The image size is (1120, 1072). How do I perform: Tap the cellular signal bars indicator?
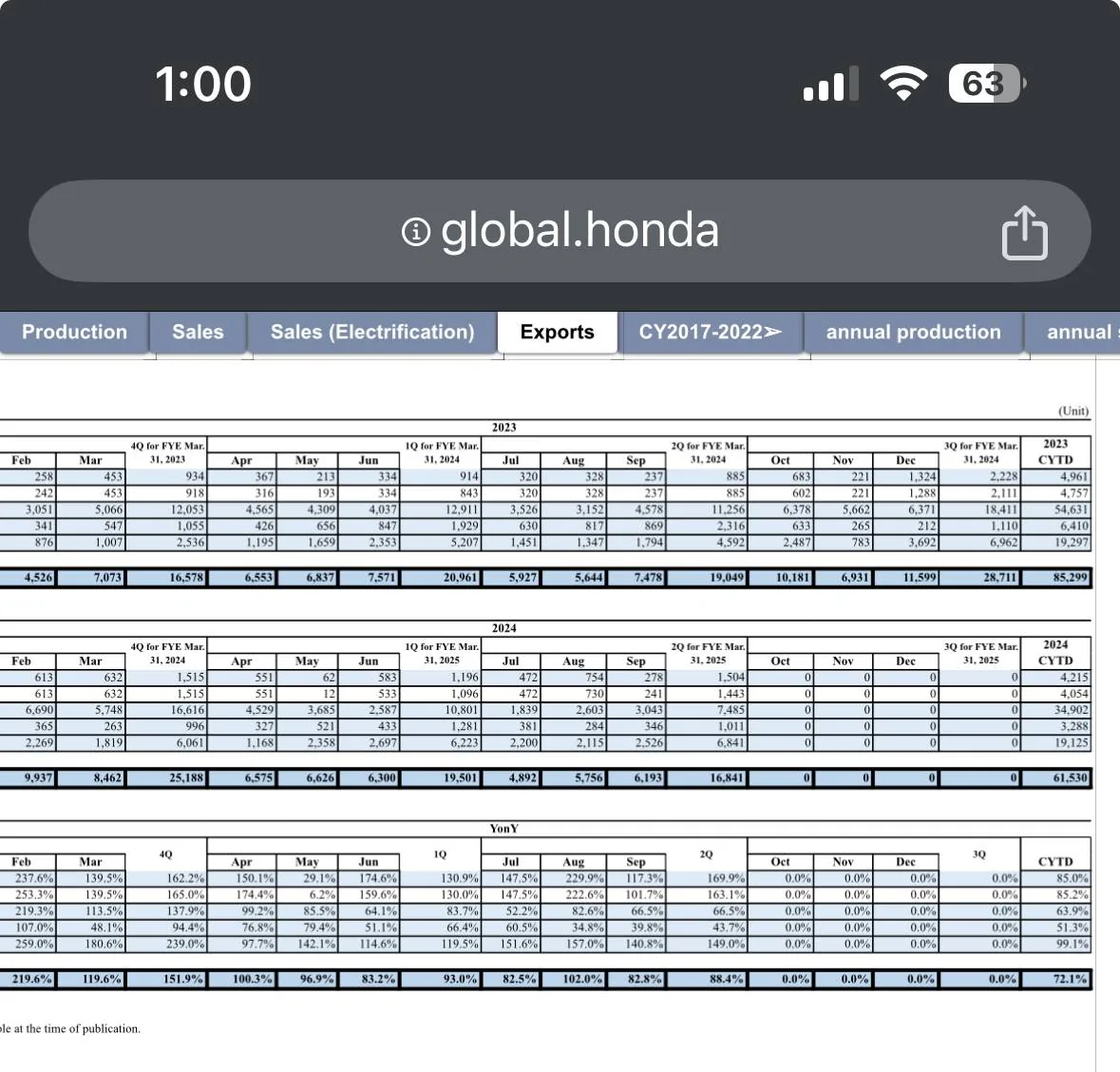click(x=829, y=84)
